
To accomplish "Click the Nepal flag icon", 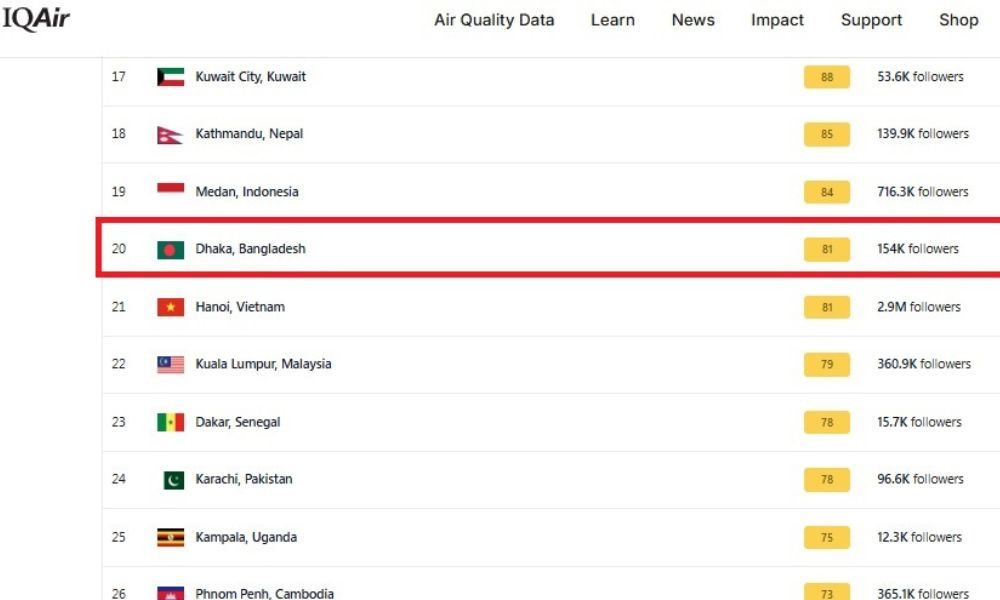I will click(x=170, y=135).
